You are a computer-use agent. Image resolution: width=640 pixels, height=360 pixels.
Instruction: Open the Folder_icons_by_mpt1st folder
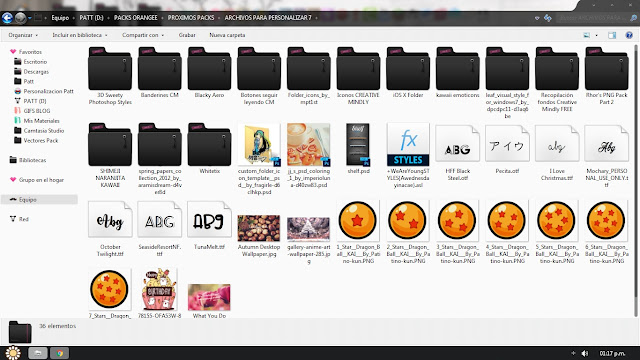309,68
